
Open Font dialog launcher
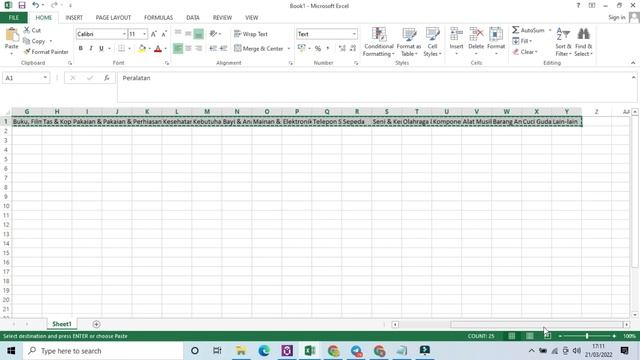coord(167,63)
